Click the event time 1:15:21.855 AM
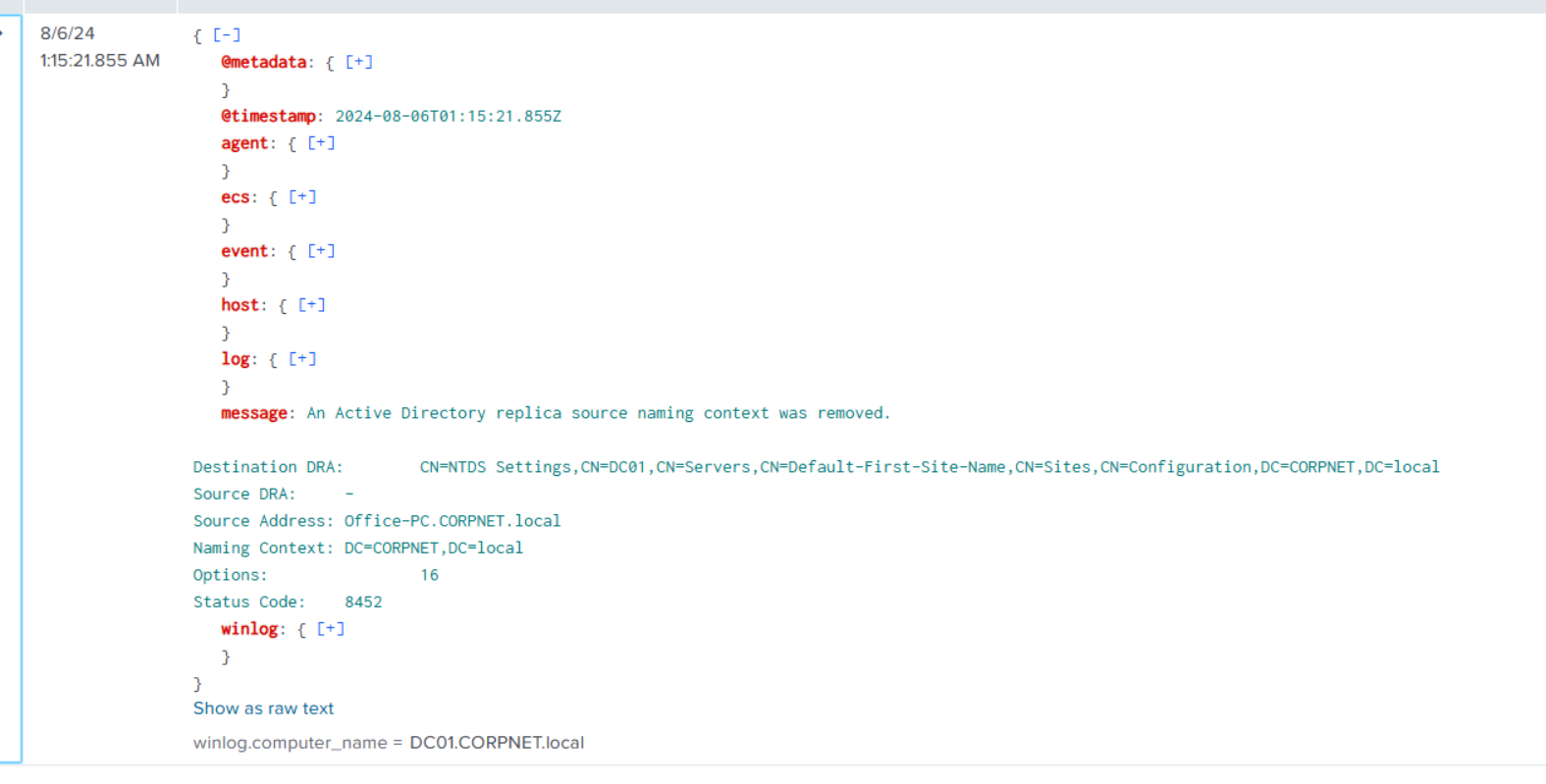Image resolution: width=1546 pixels, height=784 pixels. pyautogui.click(x=100, y=61)
